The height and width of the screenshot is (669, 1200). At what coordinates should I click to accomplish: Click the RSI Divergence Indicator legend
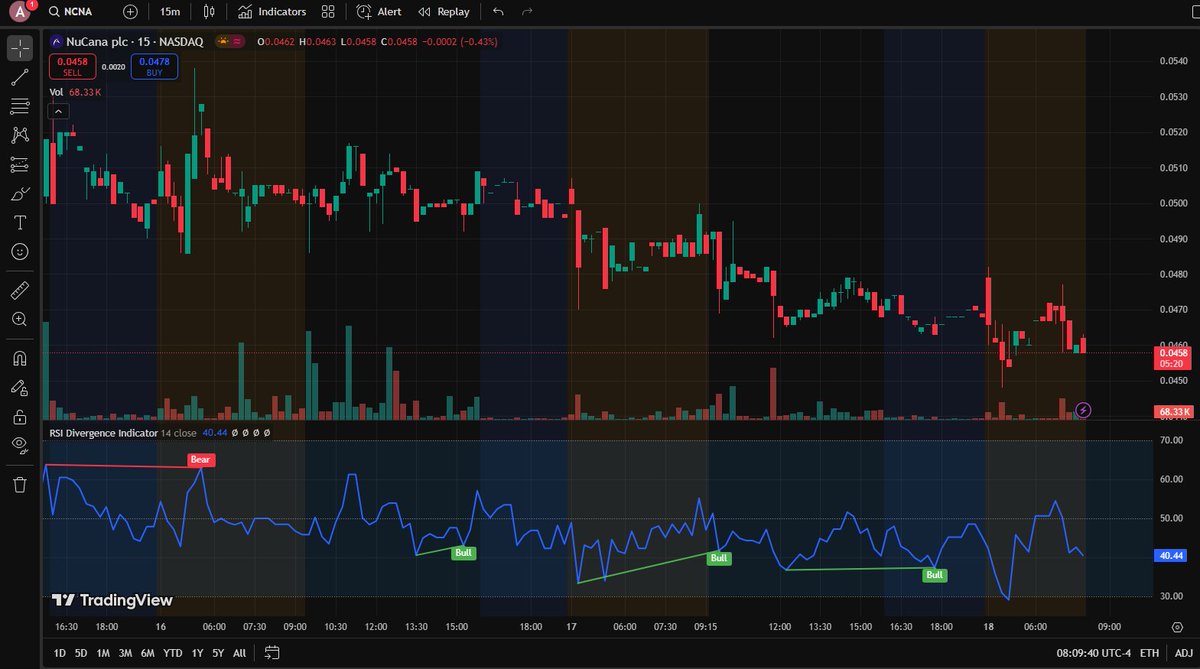[x=104, y=433]
